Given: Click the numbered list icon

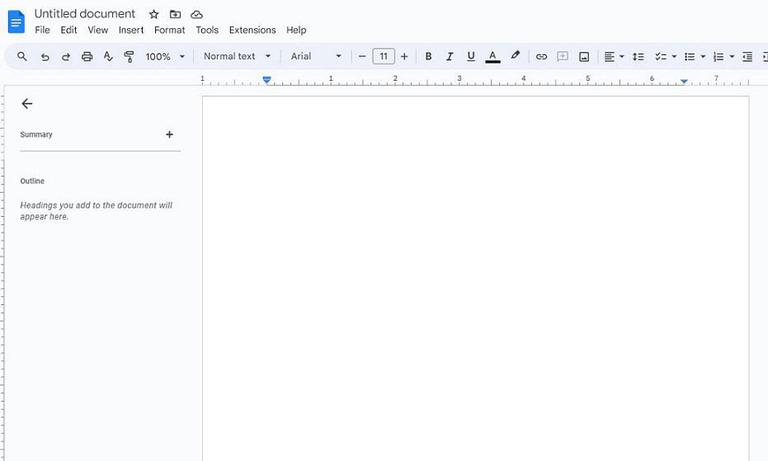Looking at the screenshot, I should (719, 57).
